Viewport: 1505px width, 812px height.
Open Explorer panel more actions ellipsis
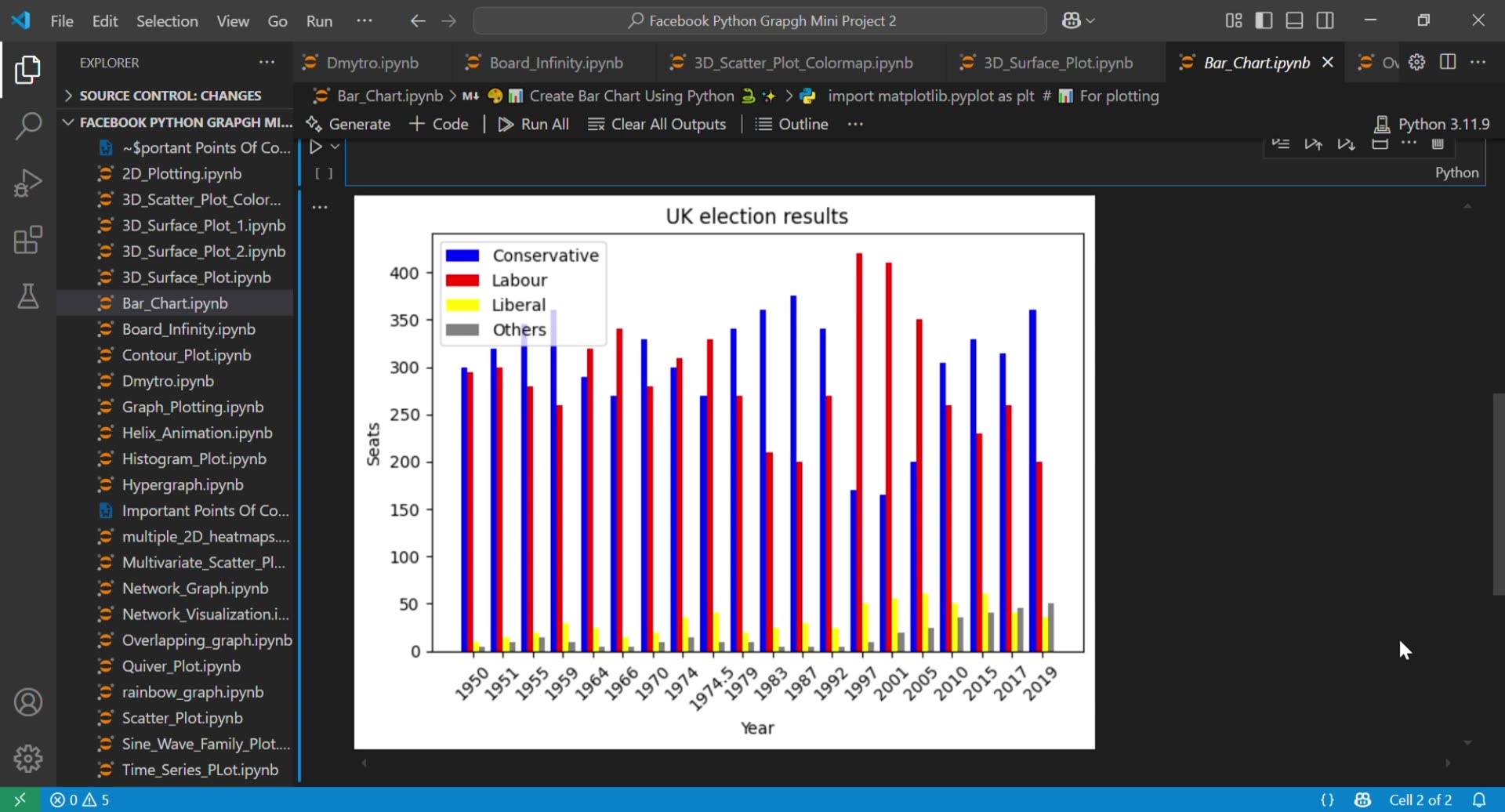coord(267,62)
